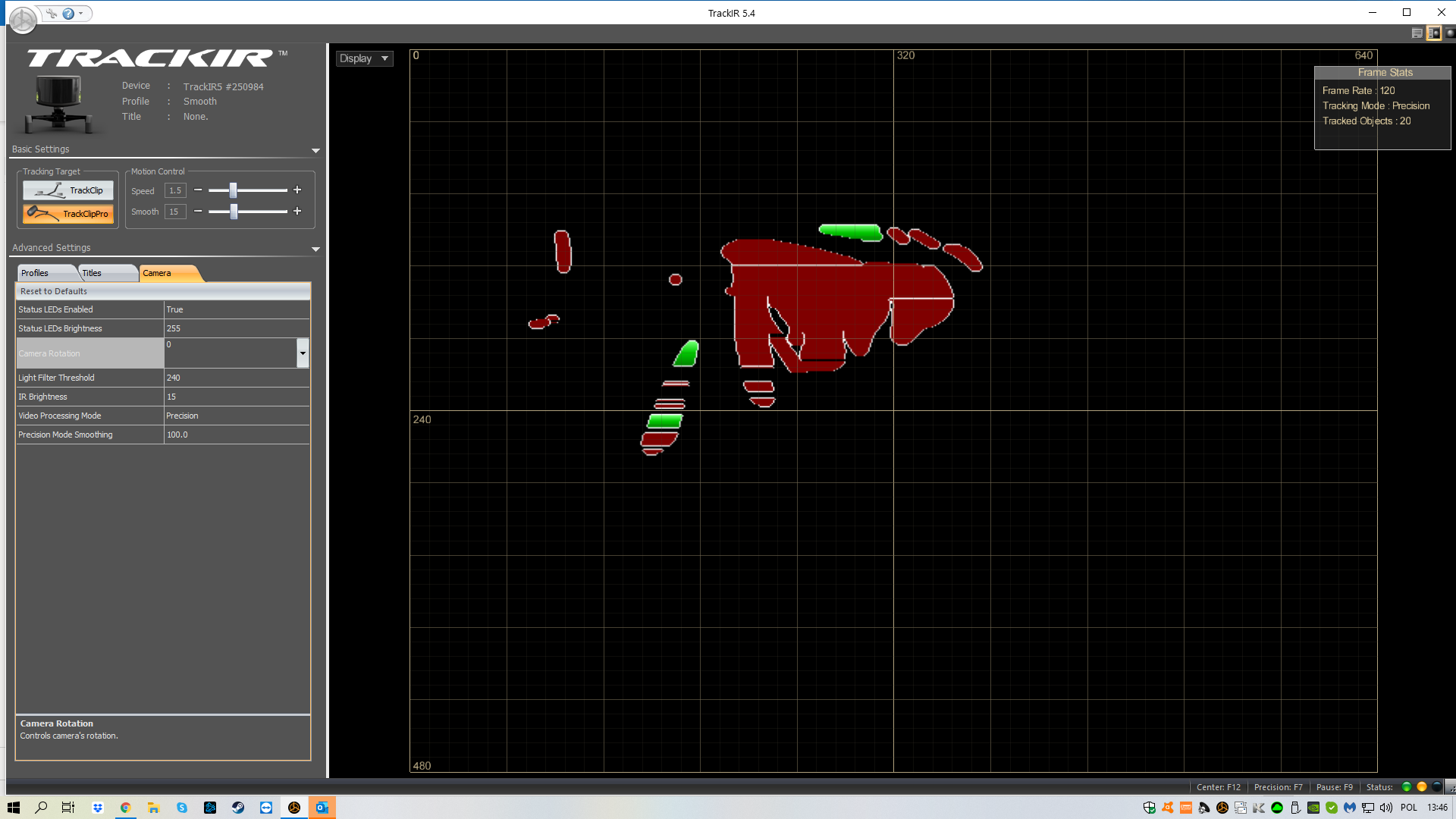Open the Display dropdown menu
Viewport: 1456px width, 819px height.
(365, 58)
